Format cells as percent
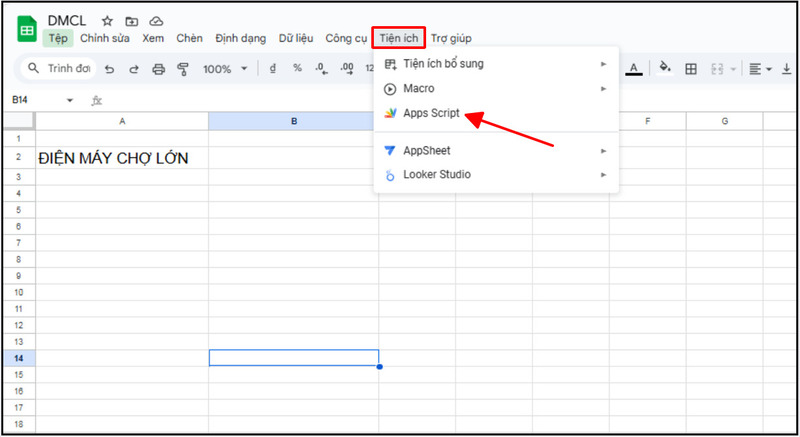800x437 pixels. pos(297,69)
